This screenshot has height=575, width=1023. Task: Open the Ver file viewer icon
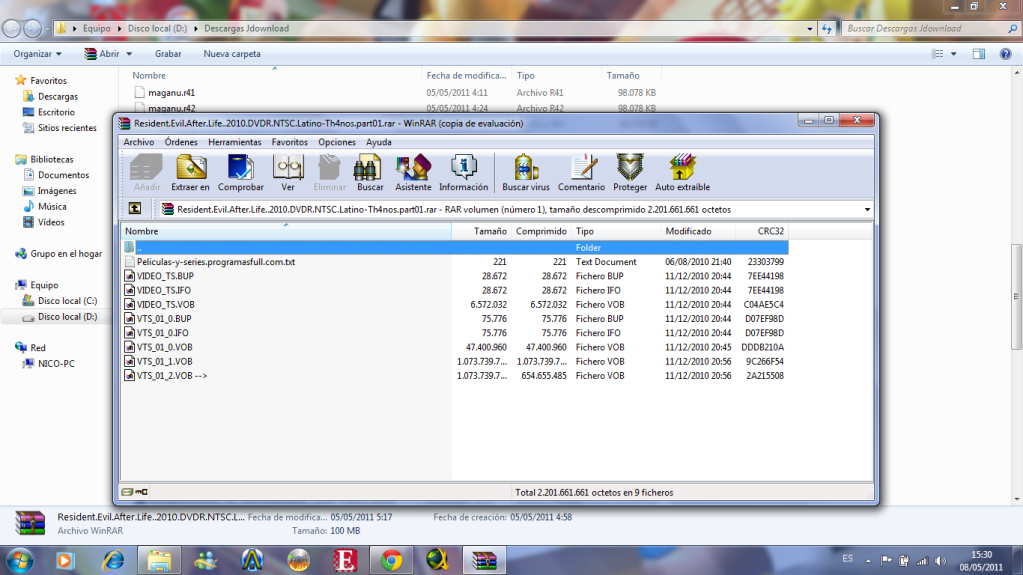[288, 172]
